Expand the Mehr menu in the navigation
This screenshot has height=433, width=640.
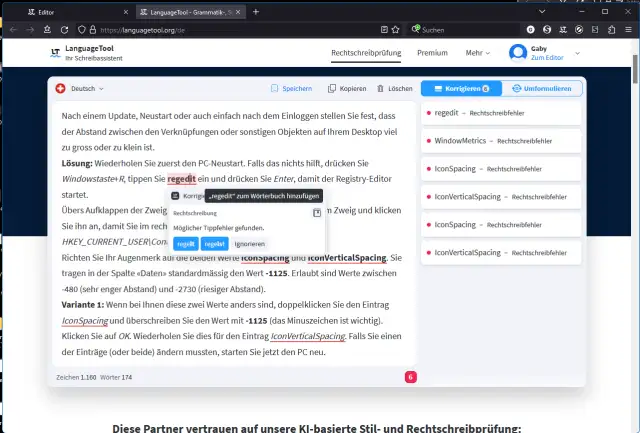pos(478,53)
